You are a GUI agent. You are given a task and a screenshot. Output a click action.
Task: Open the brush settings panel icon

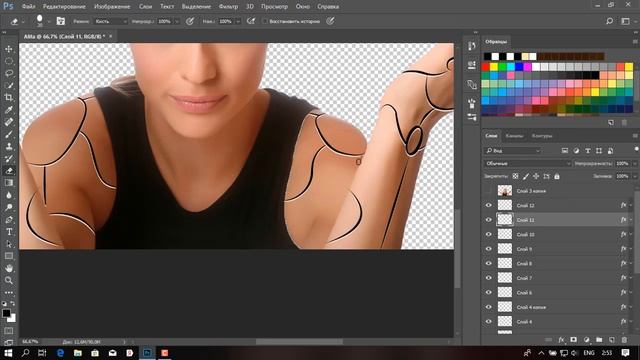60,21
